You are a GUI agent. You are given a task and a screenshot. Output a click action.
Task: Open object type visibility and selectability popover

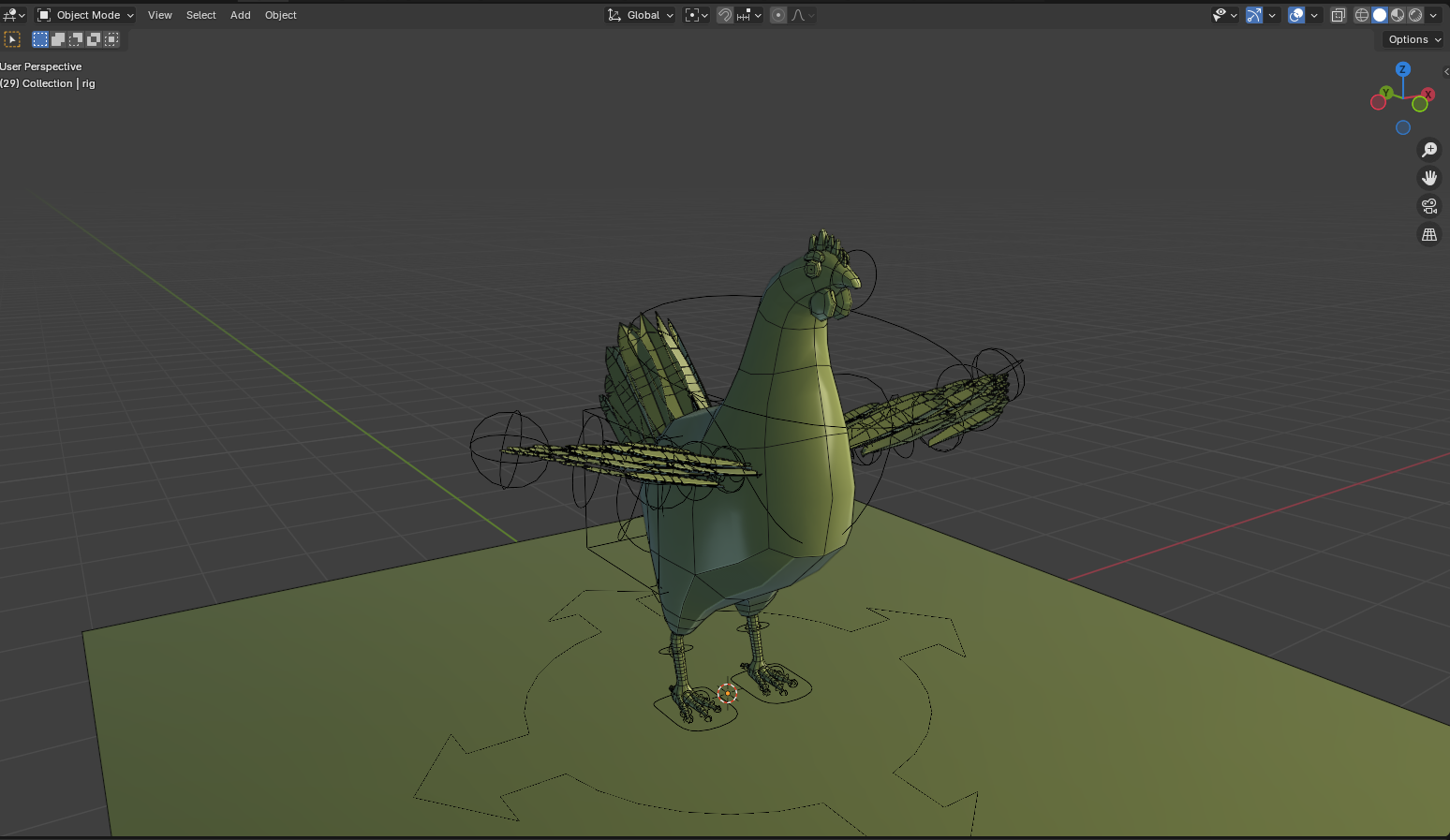click(1224, 15)
